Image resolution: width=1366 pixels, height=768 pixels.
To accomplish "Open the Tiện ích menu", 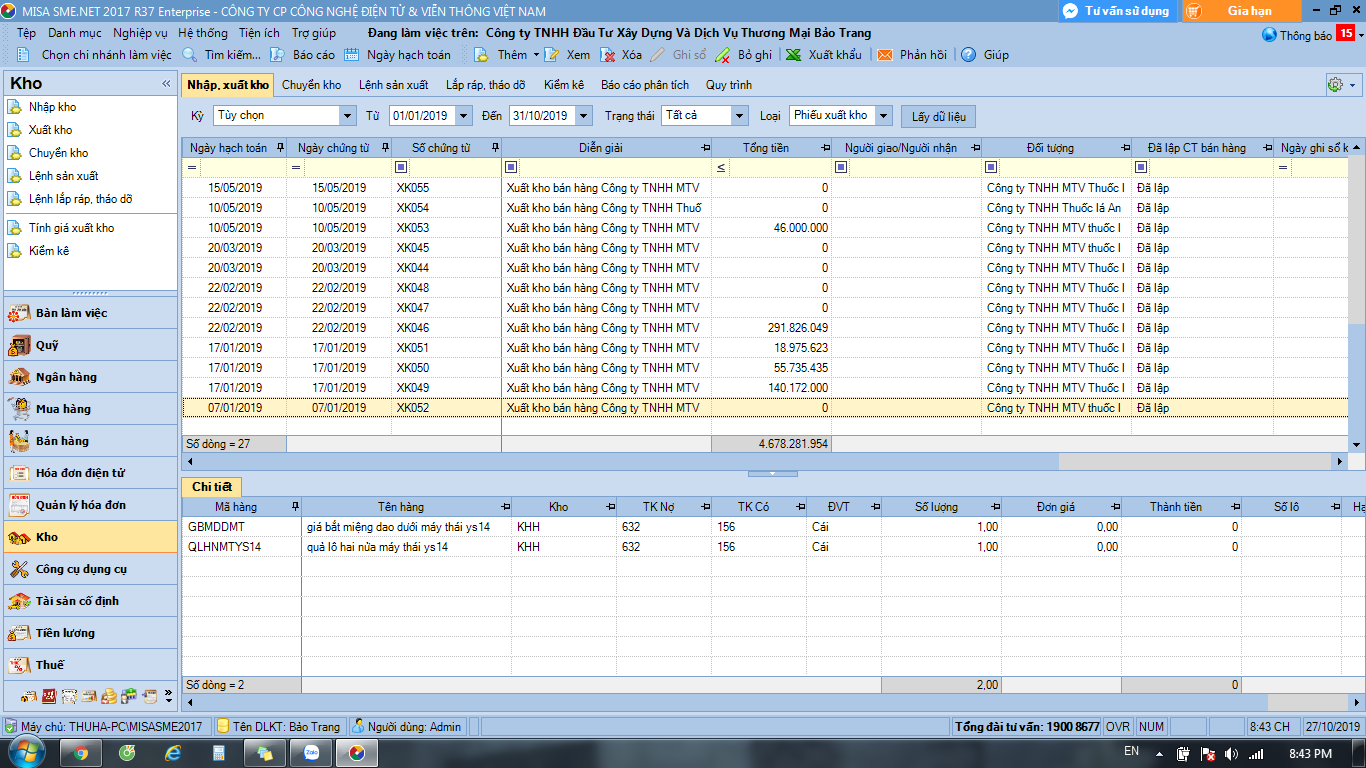I will pyautogui.click(x=259, y=33).
